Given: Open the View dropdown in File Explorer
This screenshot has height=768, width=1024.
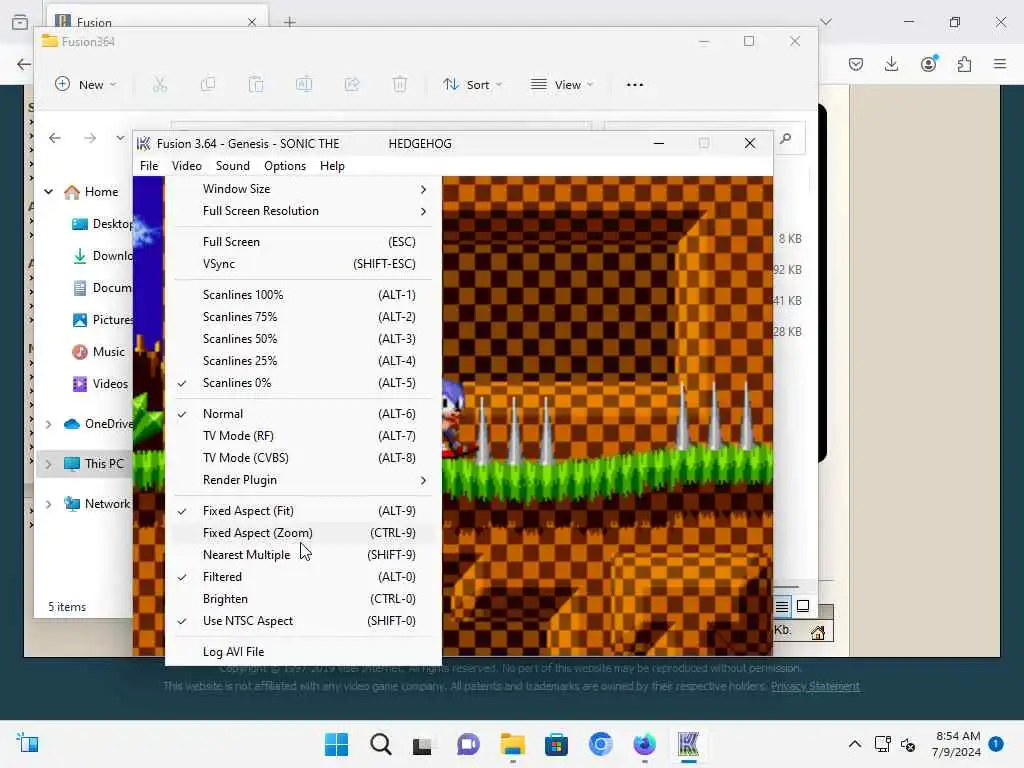Looking at the screenshot, I should point(562,84).
